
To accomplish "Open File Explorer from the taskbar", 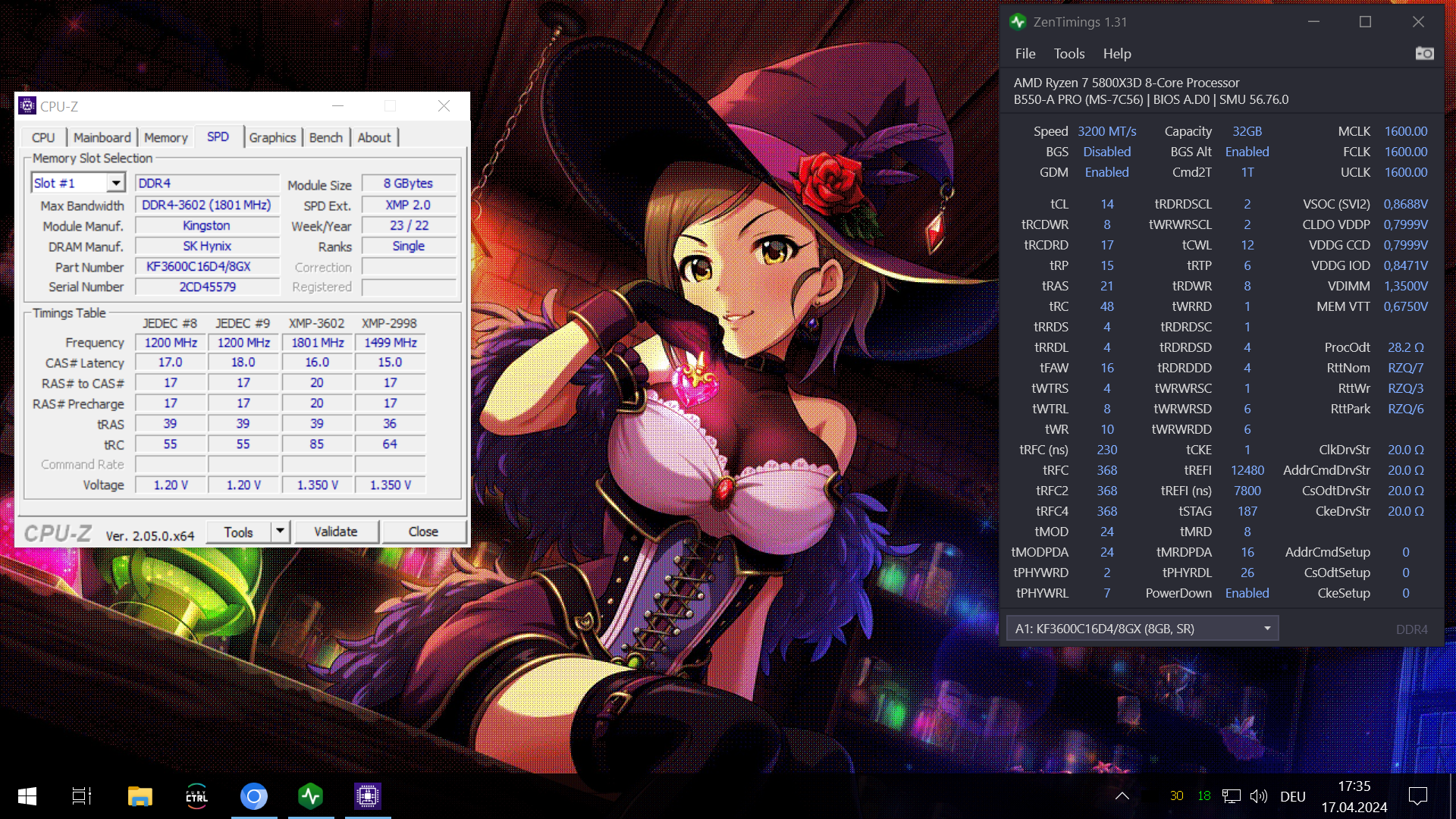I will (x=140, y=795).
